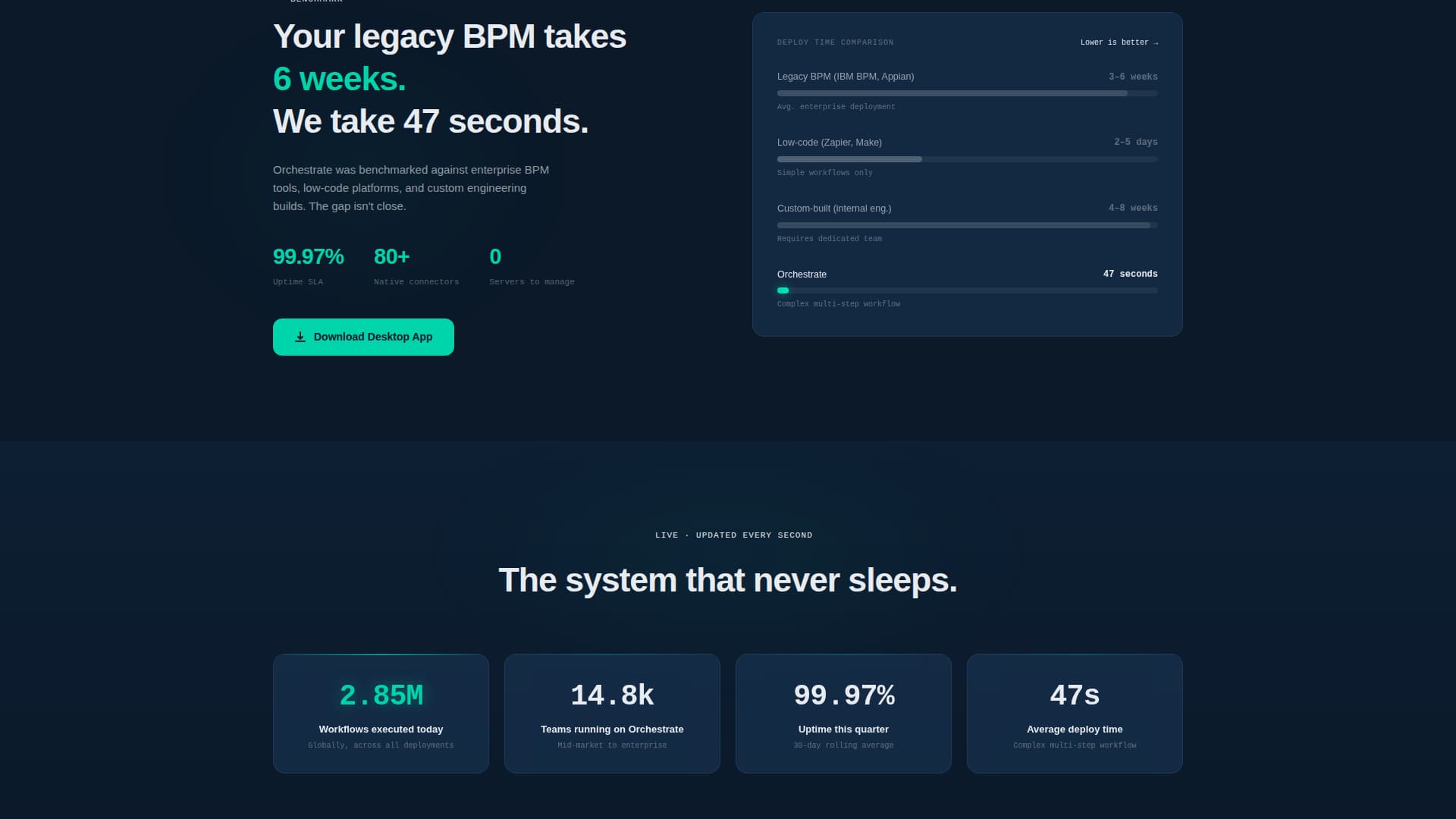Click the 'Orchestrate' row label in chart
This screenshot has height=819, width=1456.
click(802, 275)
